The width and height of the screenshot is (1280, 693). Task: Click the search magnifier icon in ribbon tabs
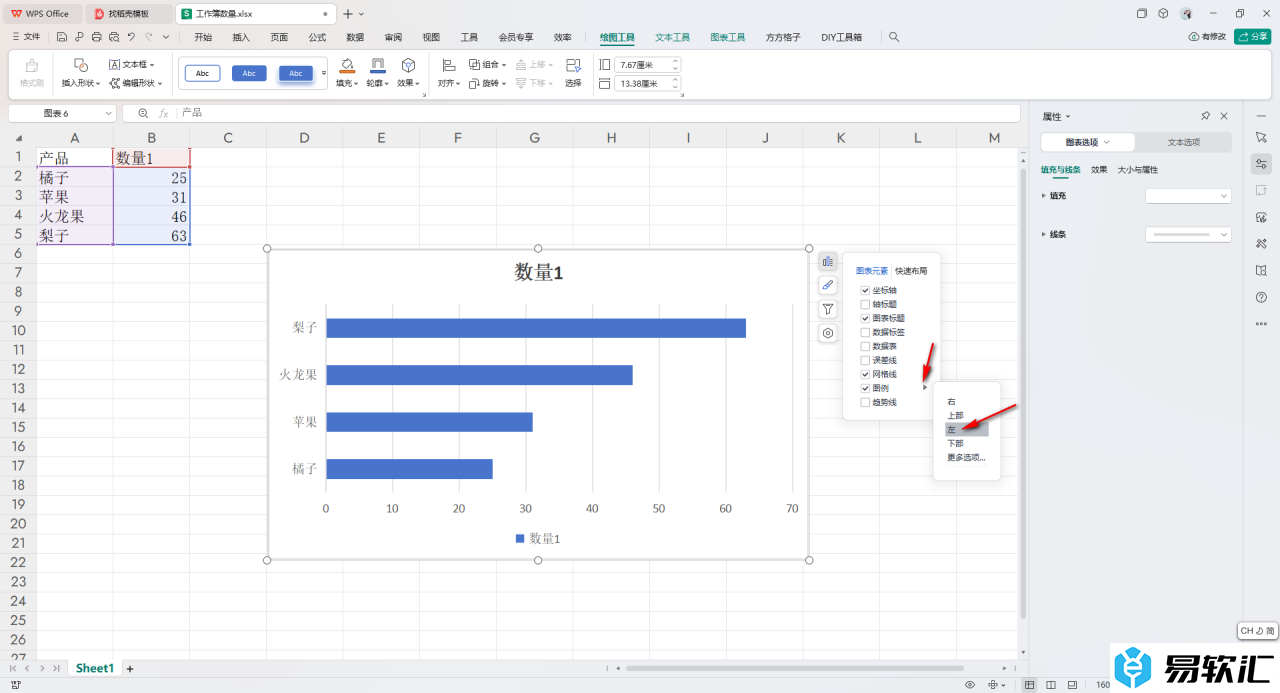pos(894,37)
